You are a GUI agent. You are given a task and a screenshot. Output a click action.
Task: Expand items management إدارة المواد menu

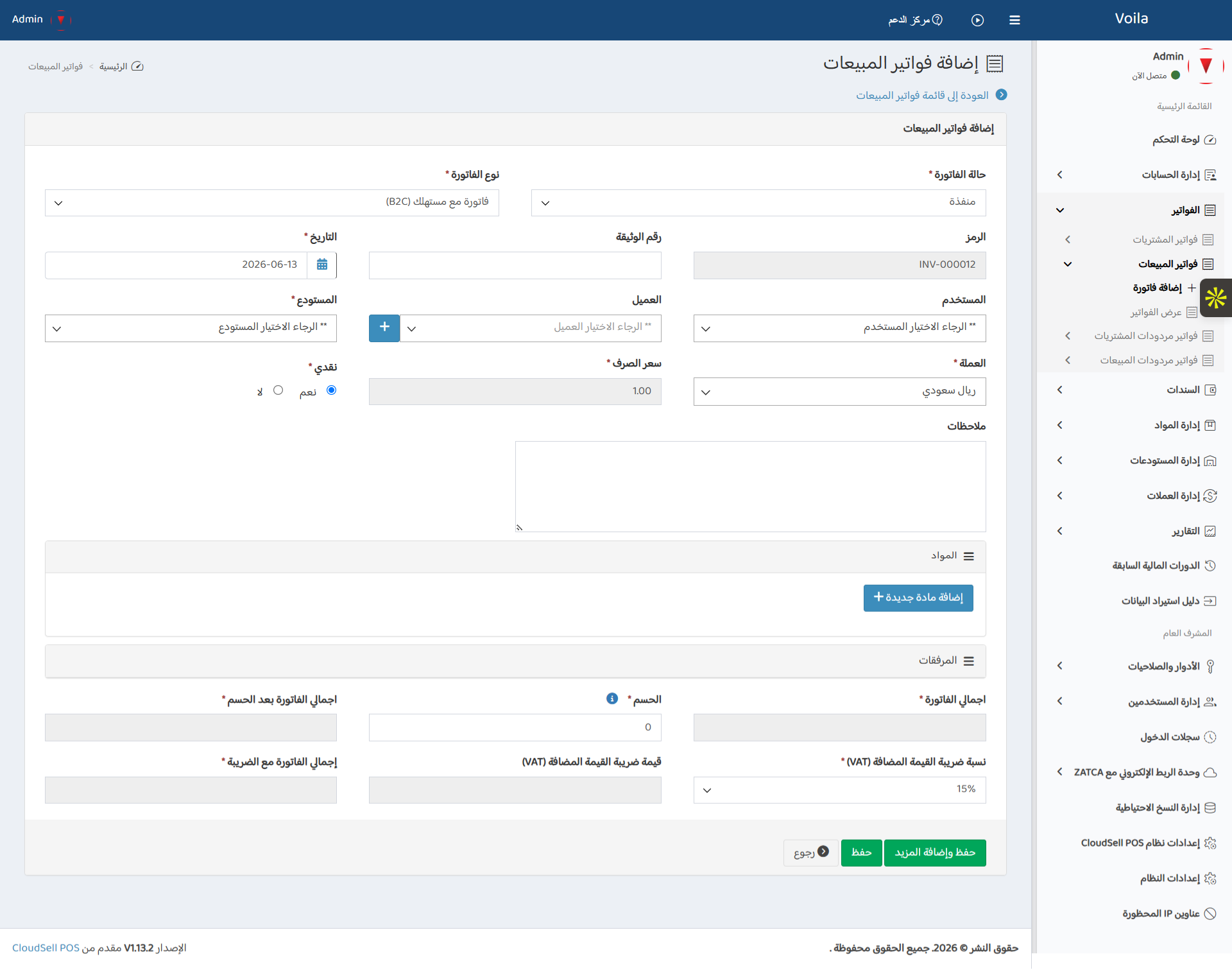[1136, 425]
